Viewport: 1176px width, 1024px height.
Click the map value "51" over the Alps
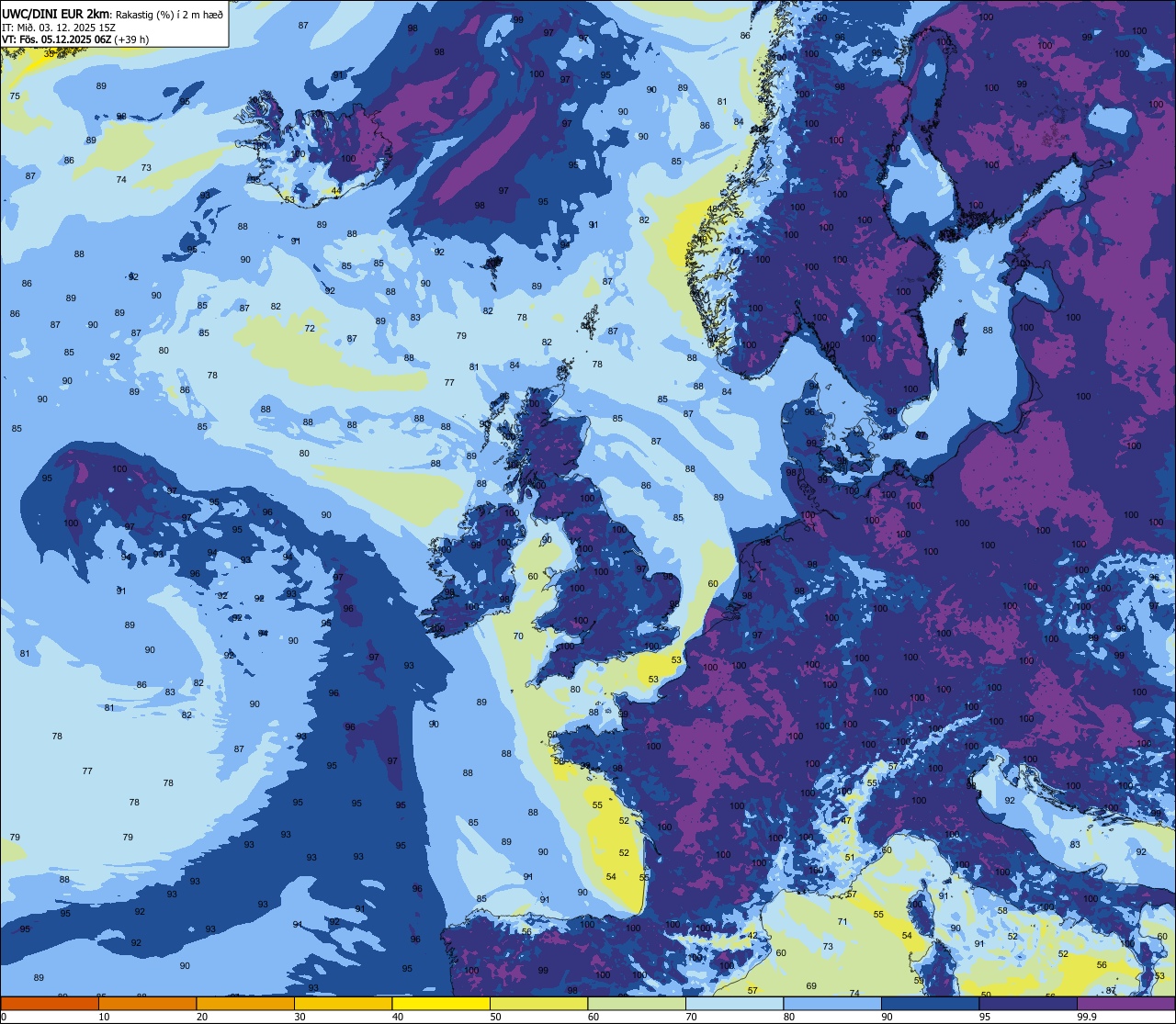[850, 857]
